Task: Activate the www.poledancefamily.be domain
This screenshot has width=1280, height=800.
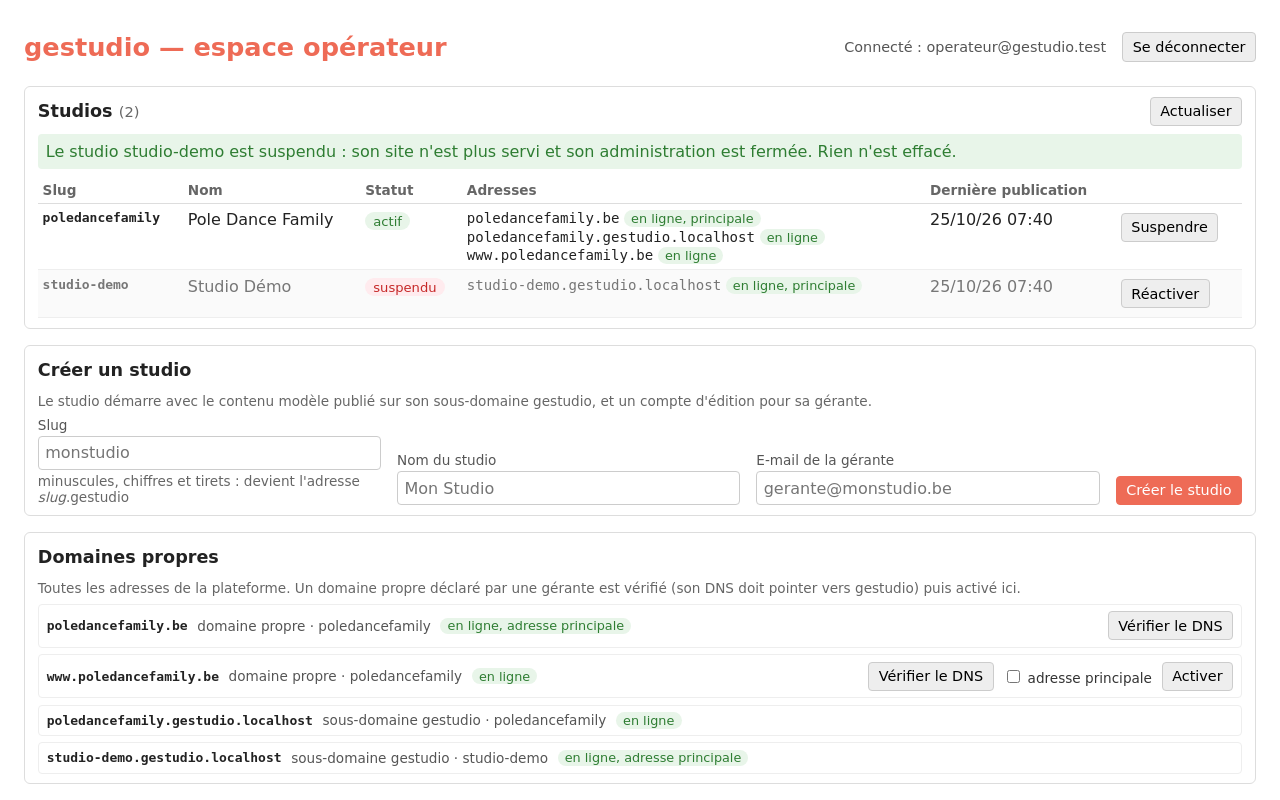Action: pos(1197,676)
